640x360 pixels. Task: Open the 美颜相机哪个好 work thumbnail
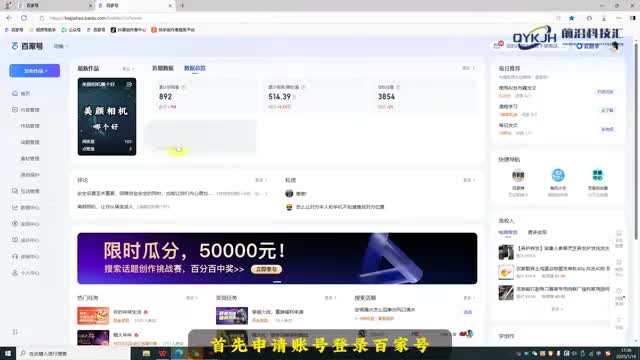pos(107,117)
